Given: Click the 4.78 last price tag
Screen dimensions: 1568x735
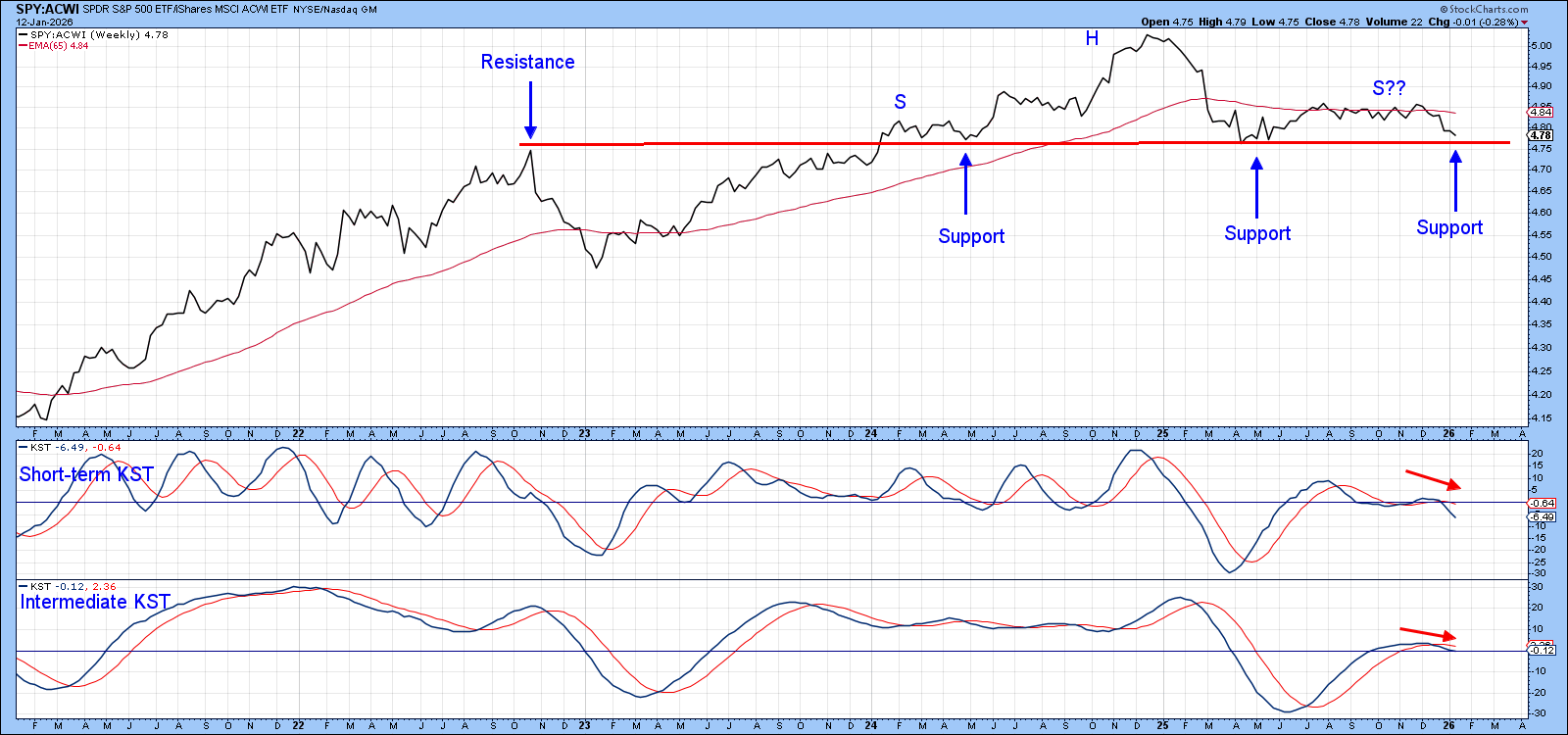Looking at the screenshot, I should pos(1541,136).
